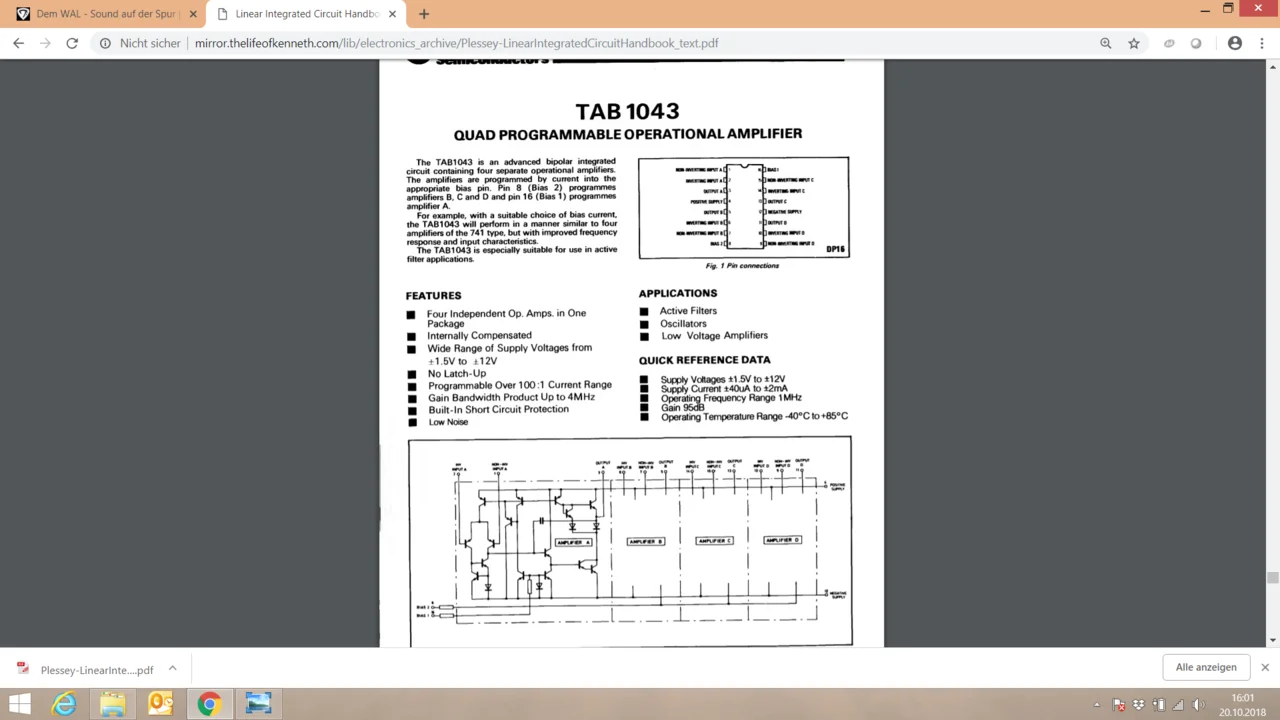This screenshot has width=1280, height=720.
Task: Bookmark this page with the star icon
Action: pos(1134,43)
